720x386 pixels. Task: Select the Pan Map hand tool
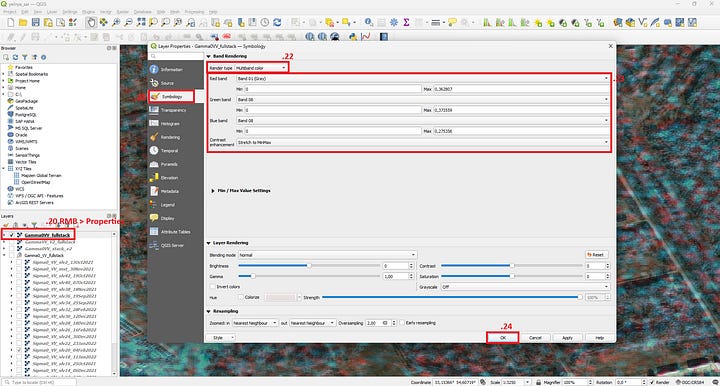coord(91,22)
